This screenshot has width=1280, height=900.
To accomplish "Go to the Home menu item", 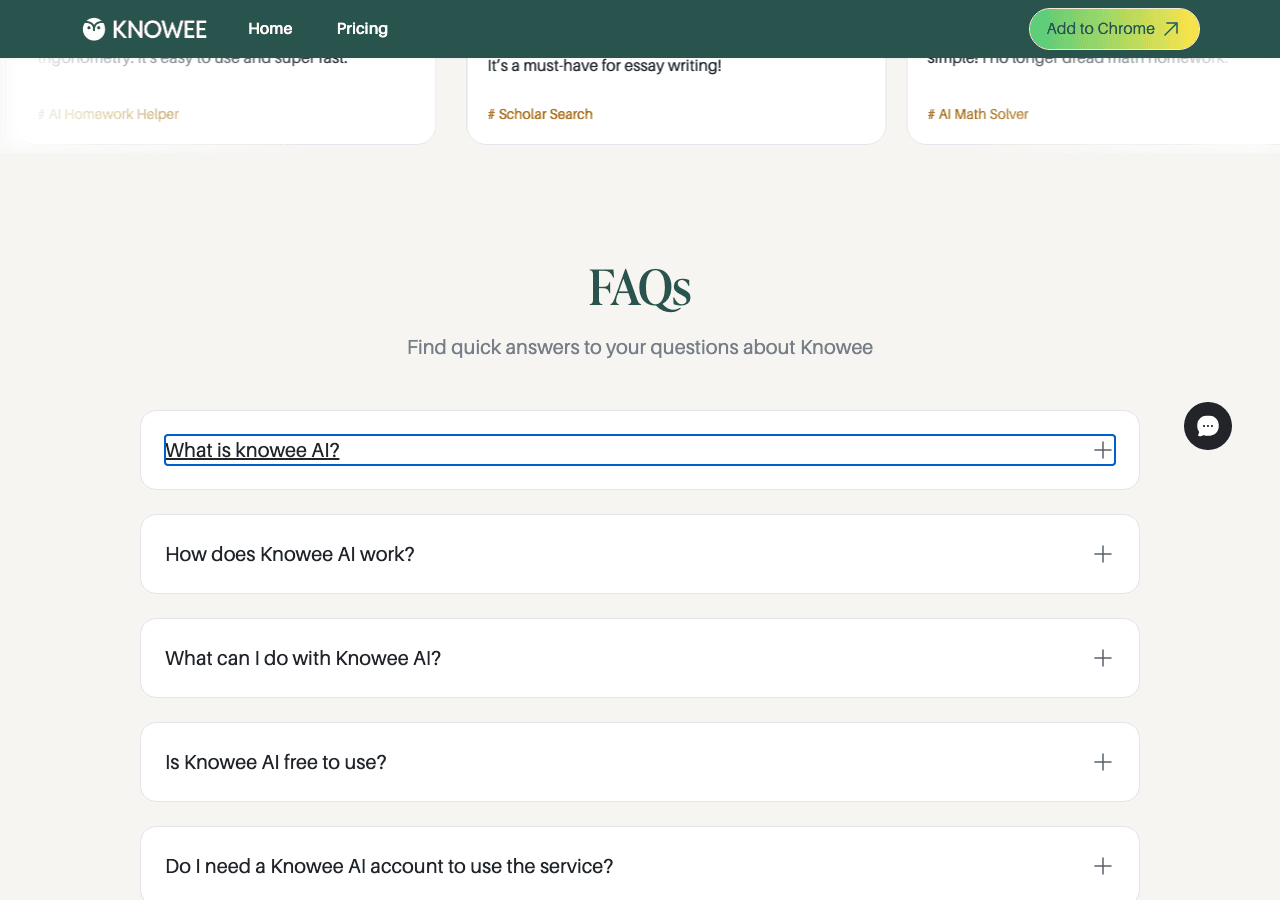I will 270,29.
